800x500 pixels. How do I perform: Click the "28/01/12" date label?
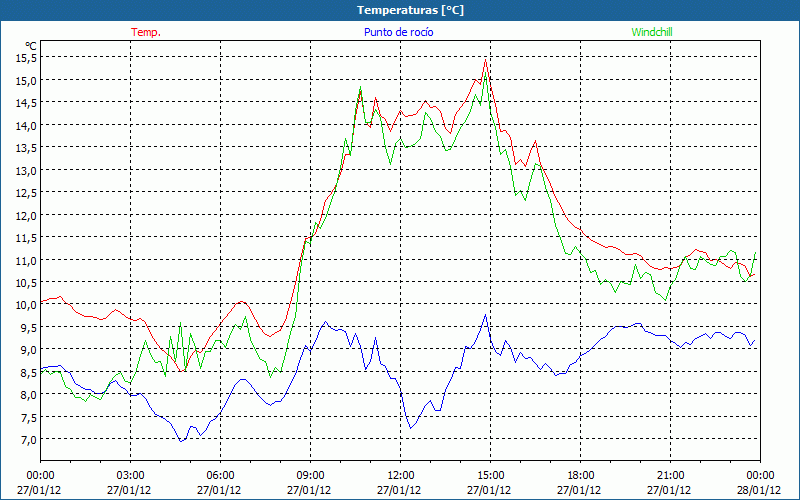click(x=759, y=490)
